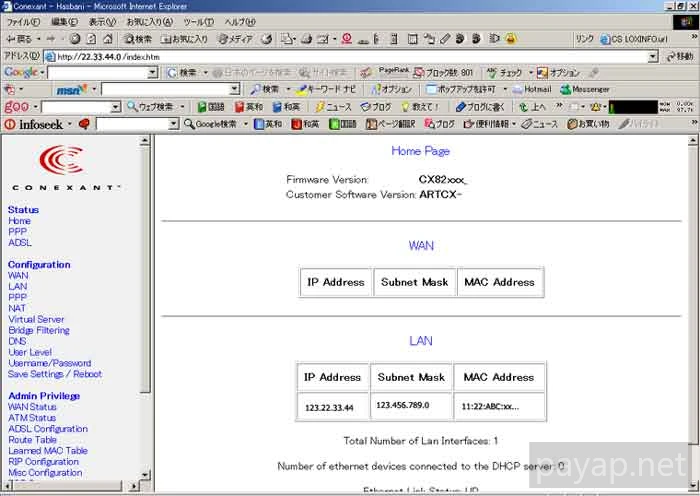The image size is (700, 496).
Task: Expand the Google logo menu arrow
Action: [x=42, y=72]
